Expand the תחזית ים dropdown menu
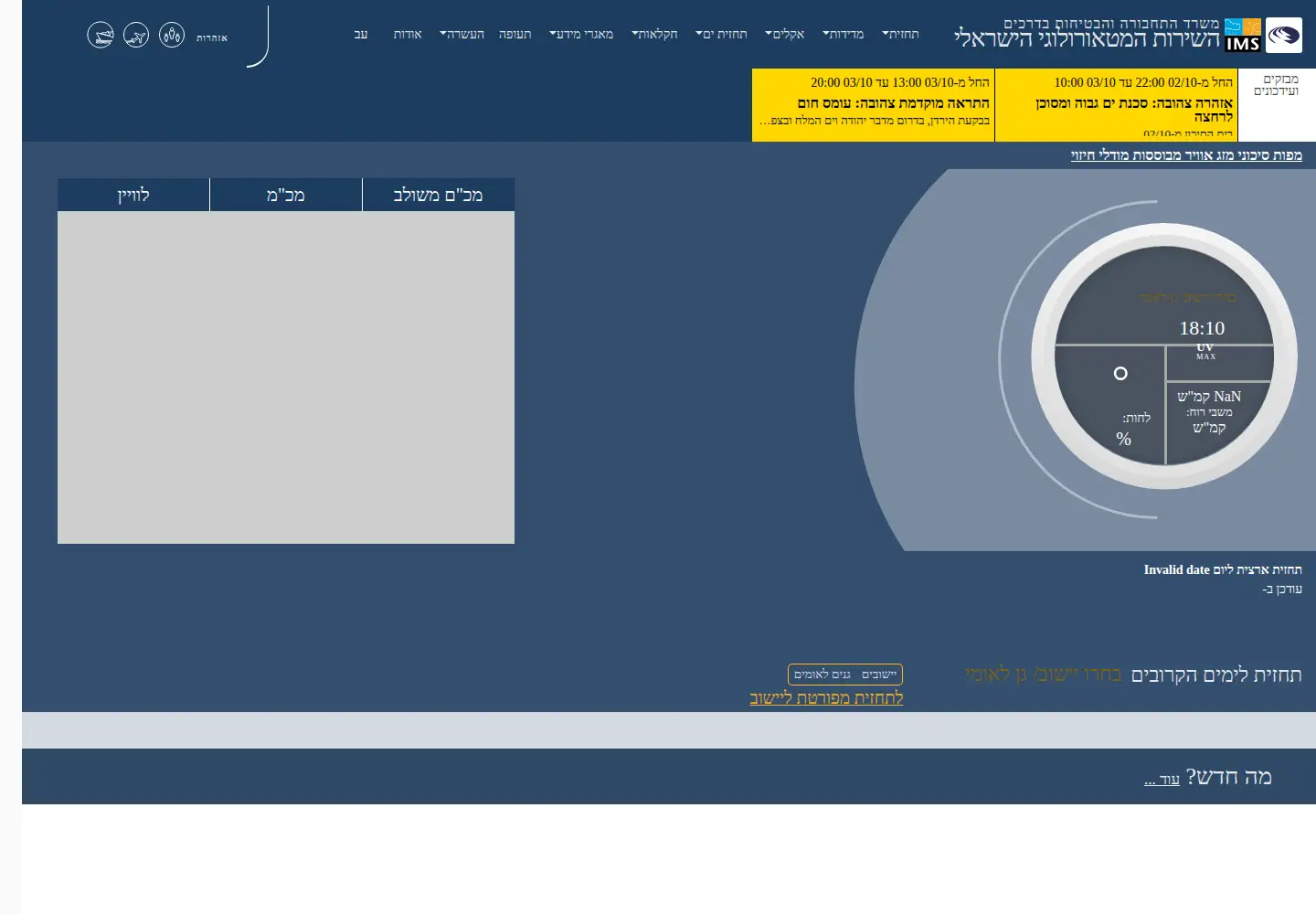Screen dimensions: 1316x914 [x=721, y=34]
